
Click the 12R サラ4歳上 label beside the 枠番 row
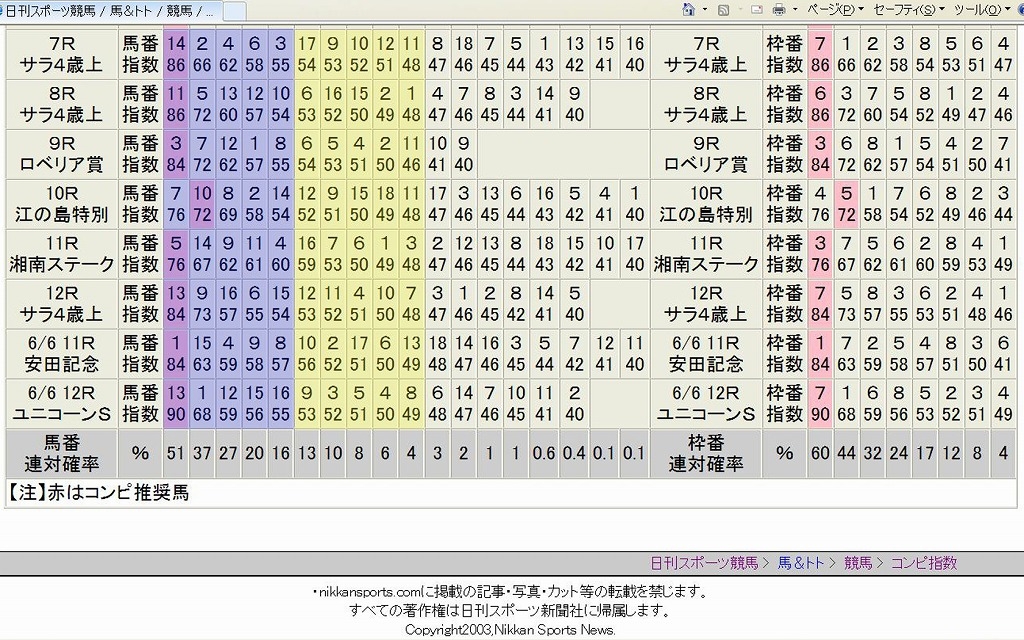(x=706, y=304)
